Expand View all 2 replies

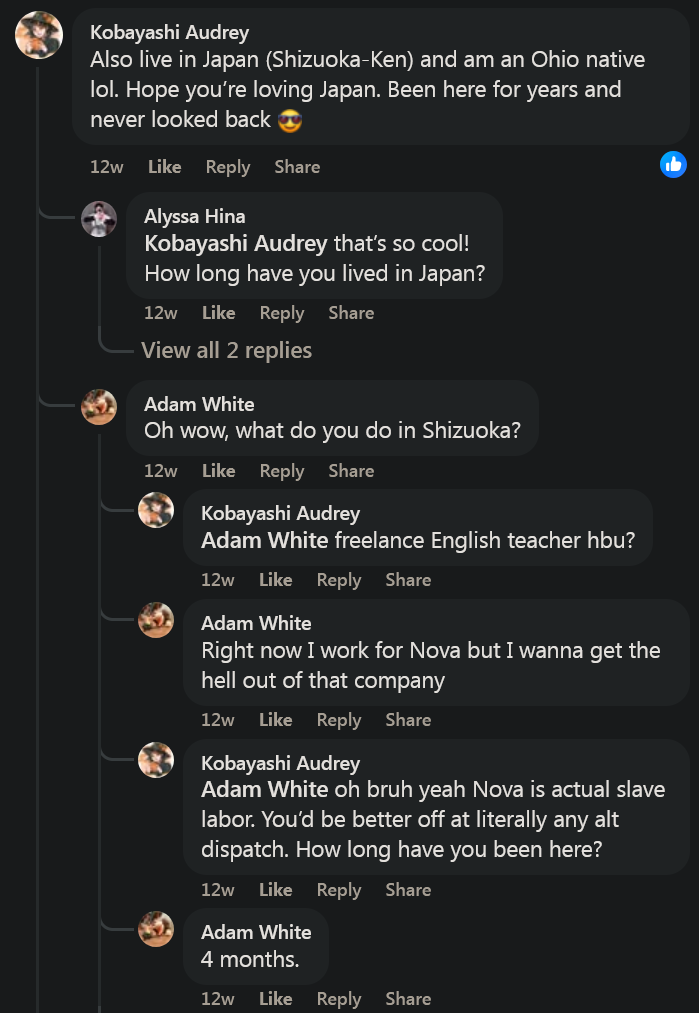[226, 350]
